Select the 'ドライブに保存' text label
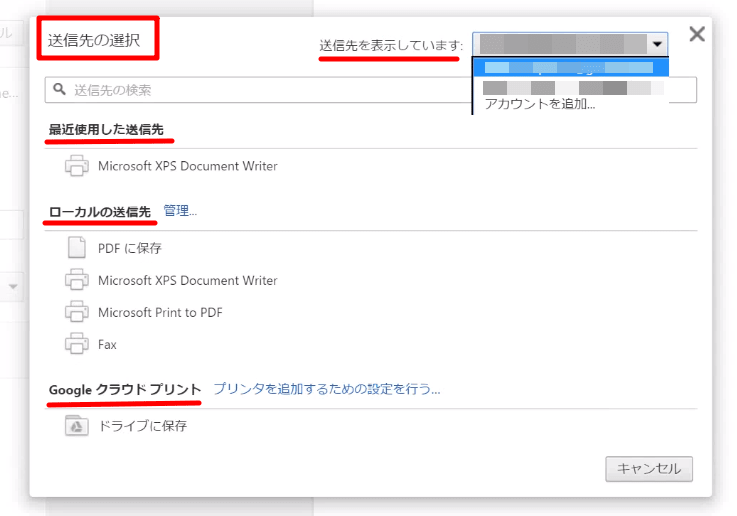 click(x=142, y=426)
